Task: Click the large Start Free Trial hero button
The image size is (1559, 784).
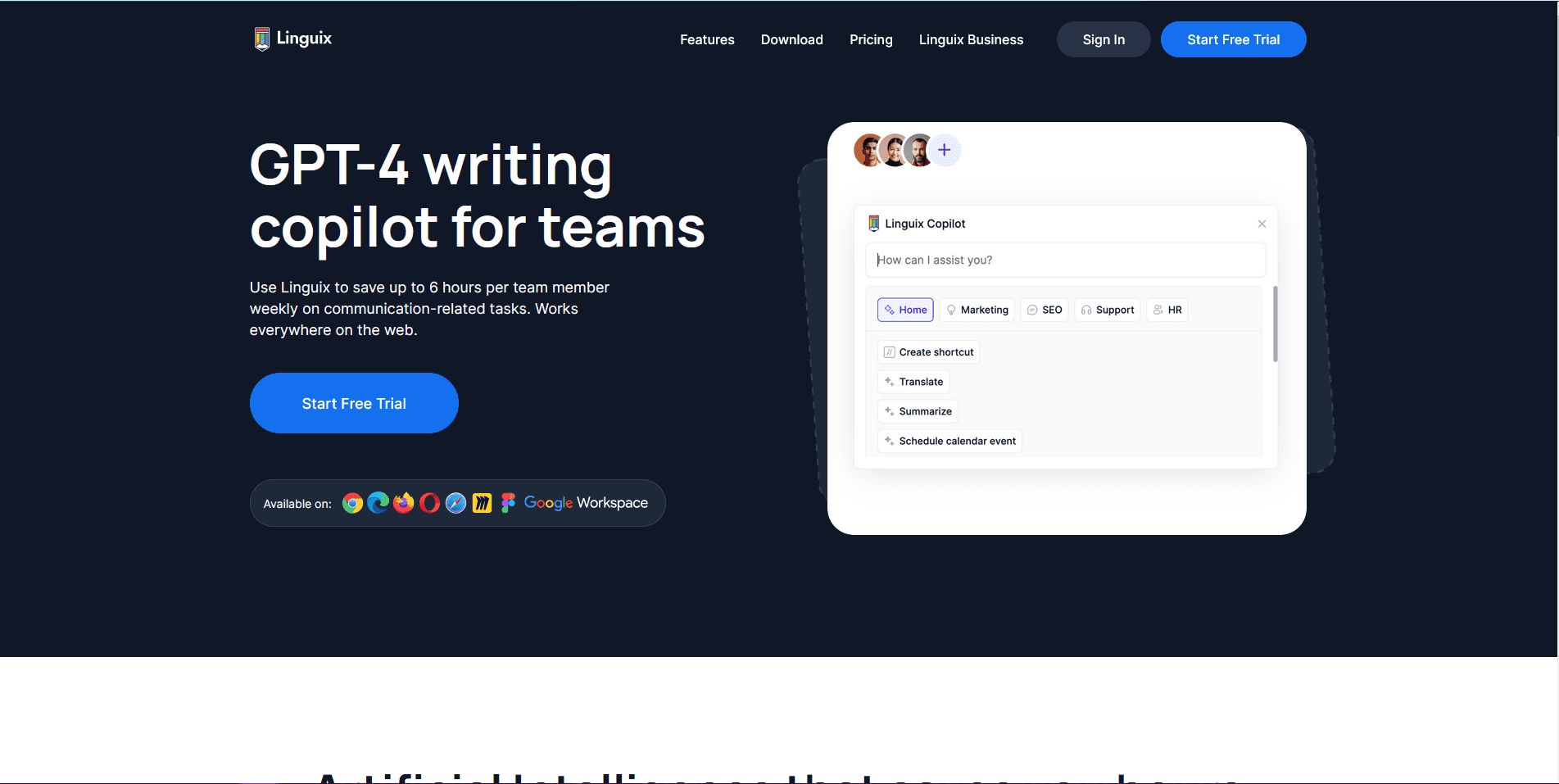Action: click(x=354, y=403)
